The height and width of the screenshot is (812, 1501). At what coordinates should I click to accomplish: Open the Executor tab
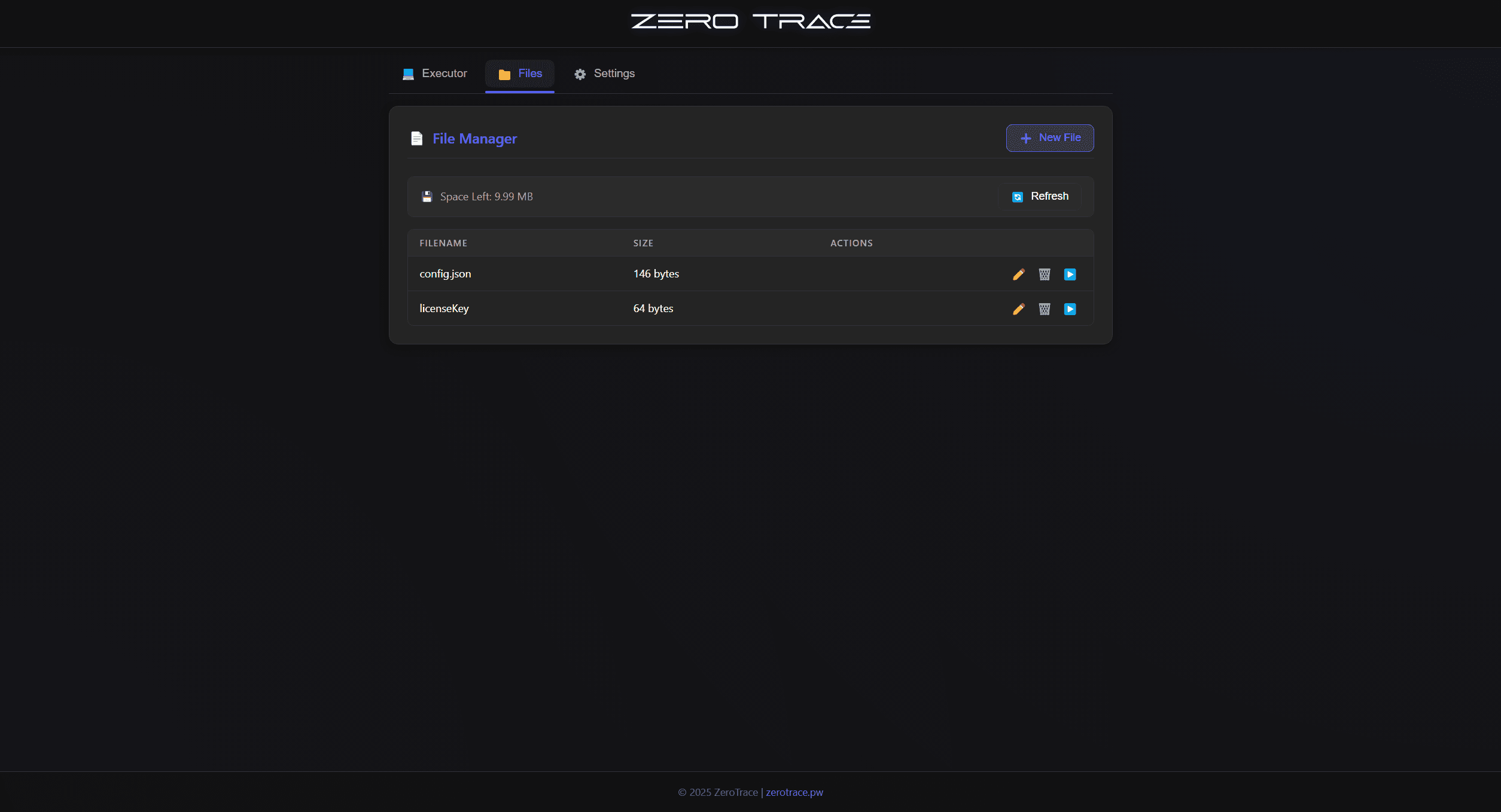coord(434,74)
